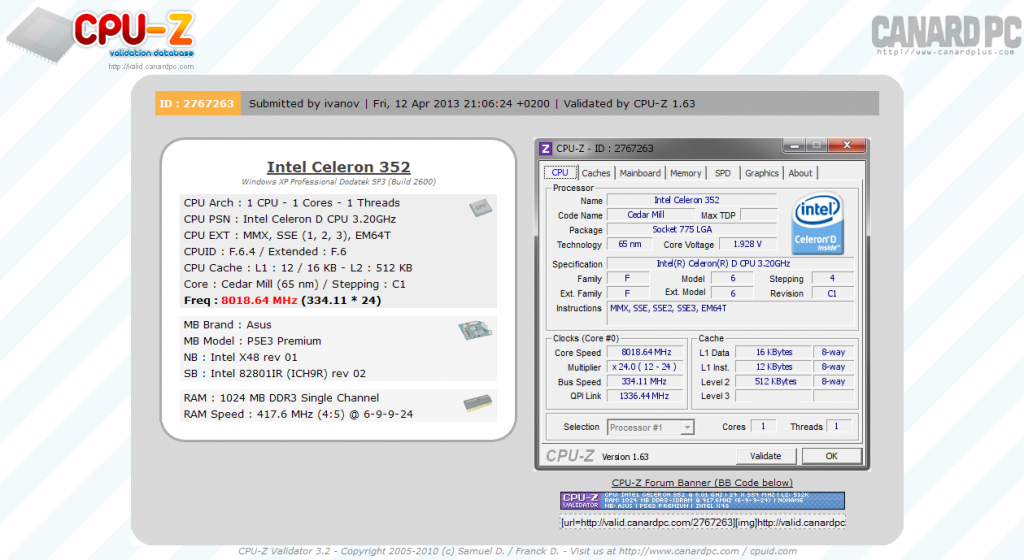Image resolution: width=1024 pixels, height=560 pixels.
Task: Click the Intel Celeron D badge
Action: (x=817, y=223)
